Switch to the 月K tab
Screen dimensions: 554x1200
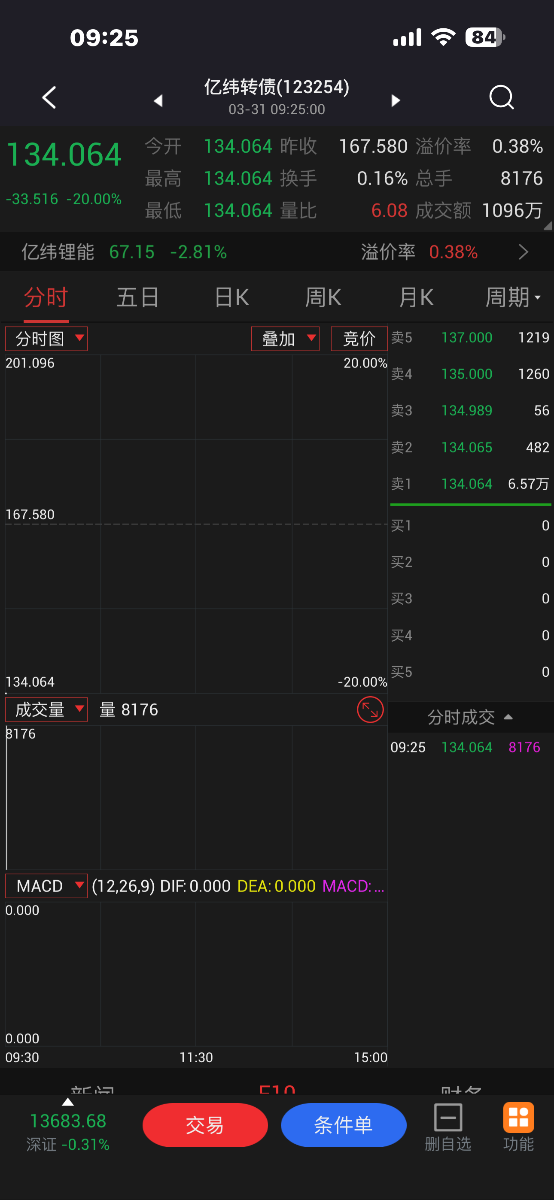(x=416, y=297)
